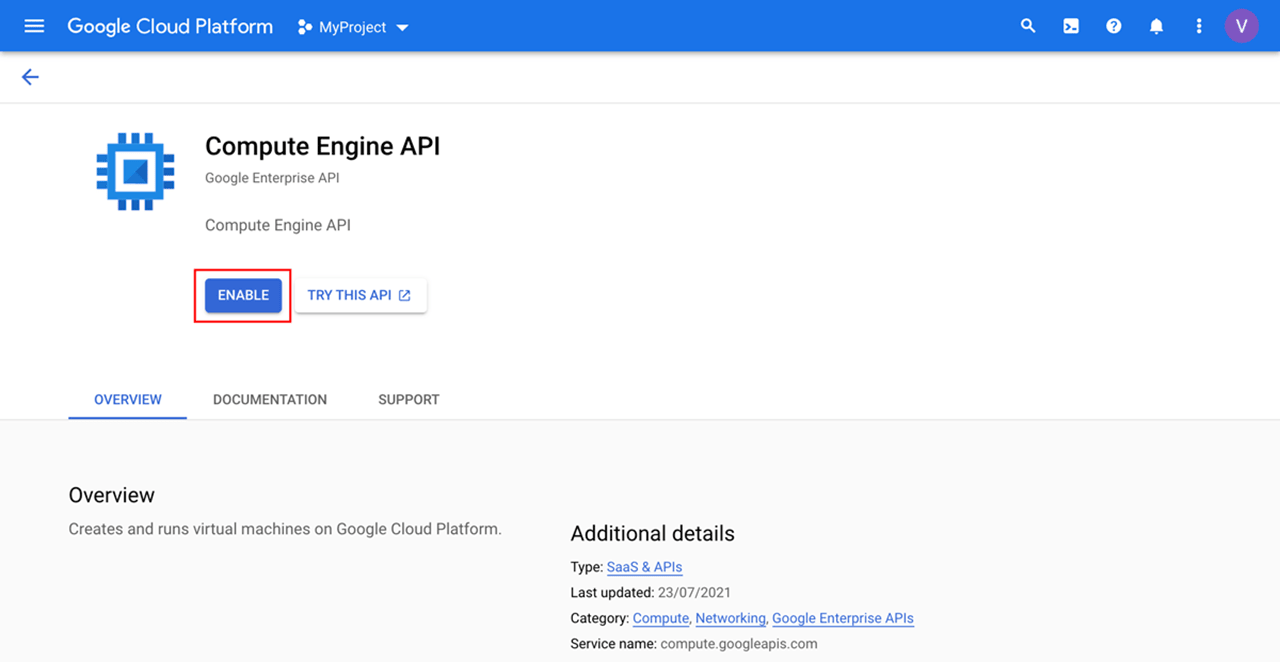
Task: Open the Compute category link
Action: pyautogui.click(x=661, y=618)
